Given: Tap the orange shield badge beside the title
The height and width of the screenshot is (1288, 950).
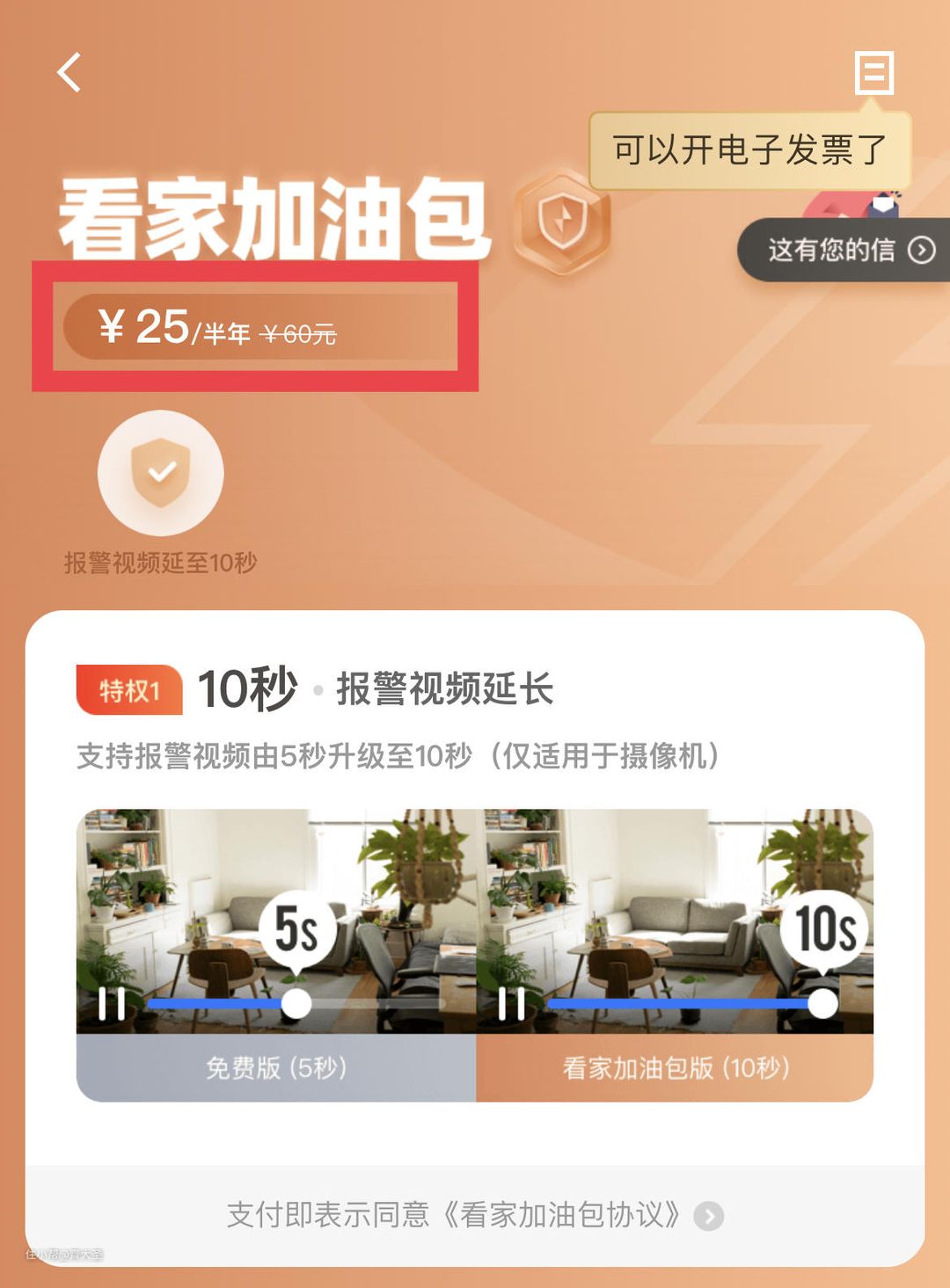Looking at the screenshot, I should (x=562, y=221).
